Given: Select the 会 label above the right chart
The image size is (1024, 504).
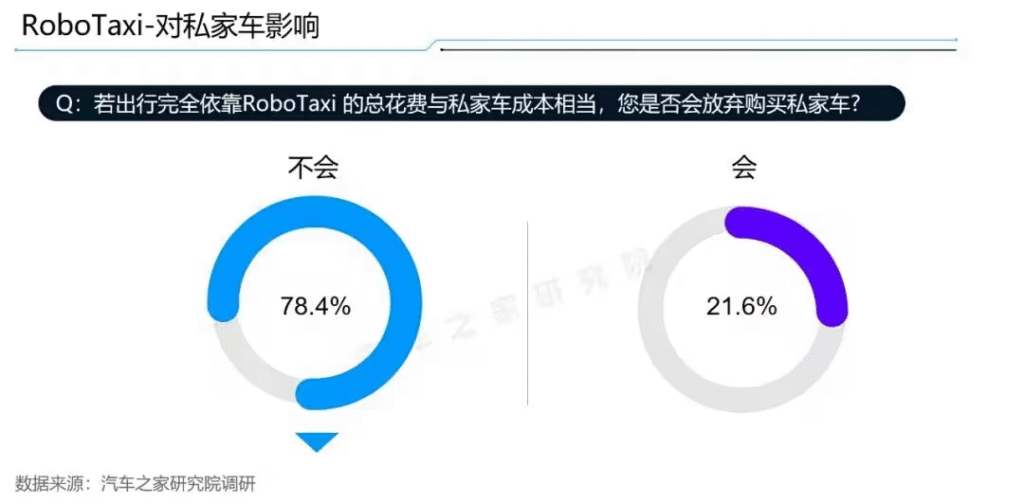Looking at the screenshot, I should click(x=743, y=168).
